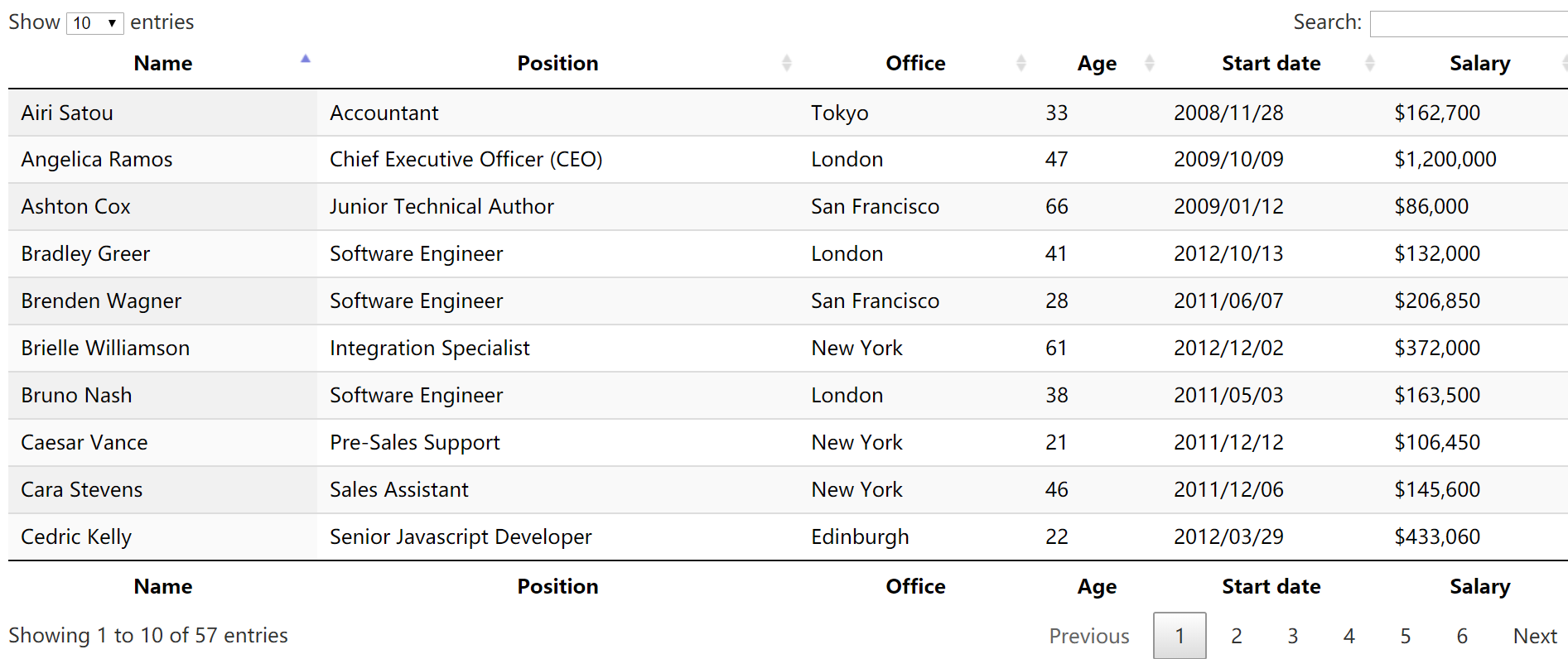The image size is (1568, 659).
Task: Click the Salary column header
Action: click(1479, 63)
